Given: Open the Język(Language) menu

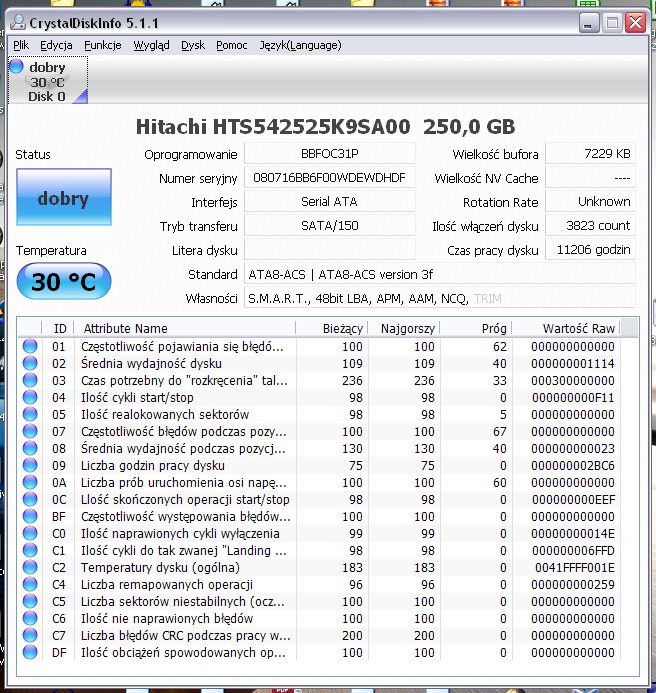Looking at the screenshot, I should 301,45.
